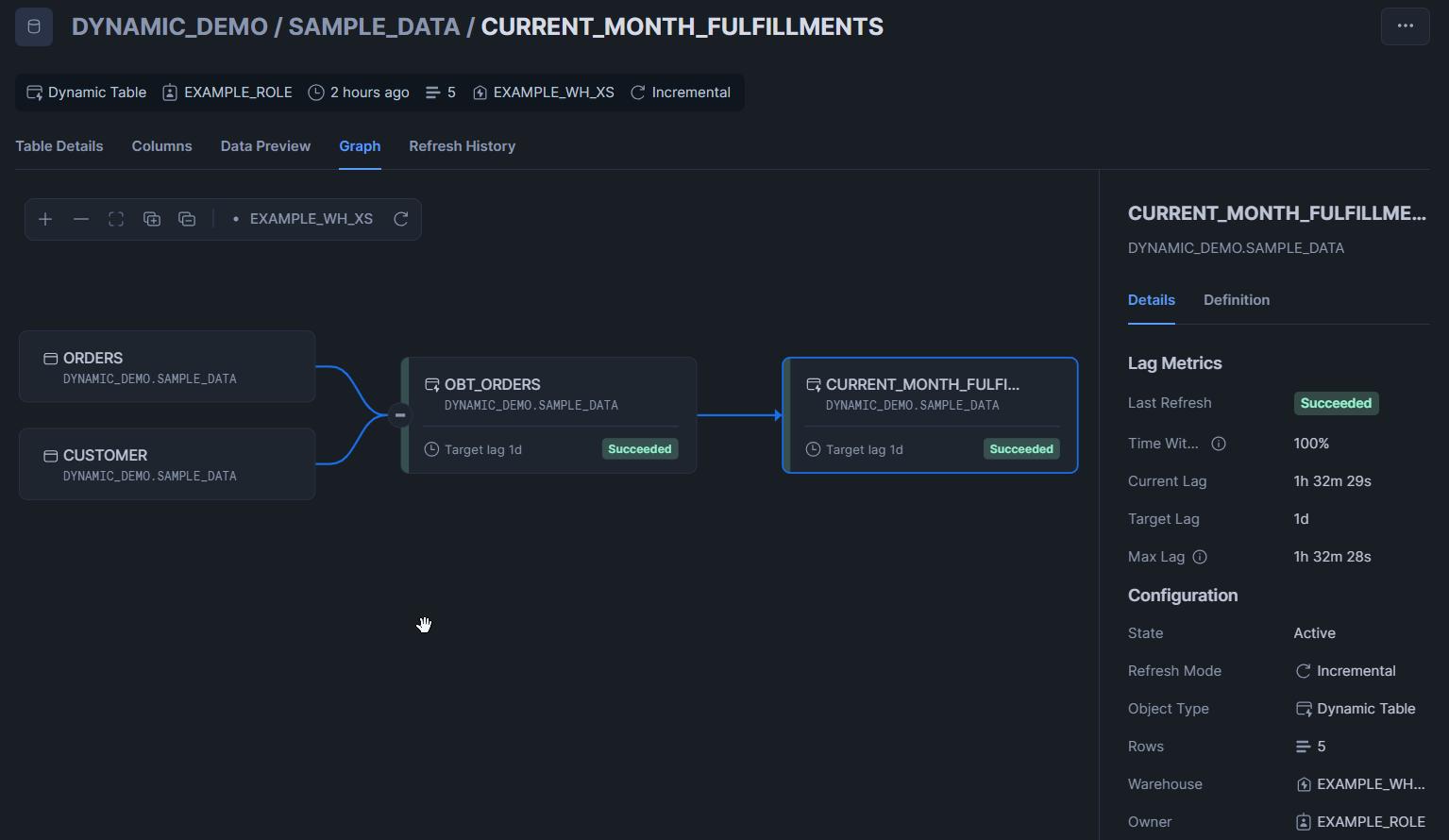Click CUSTOMER node table icon

(51, 456)
